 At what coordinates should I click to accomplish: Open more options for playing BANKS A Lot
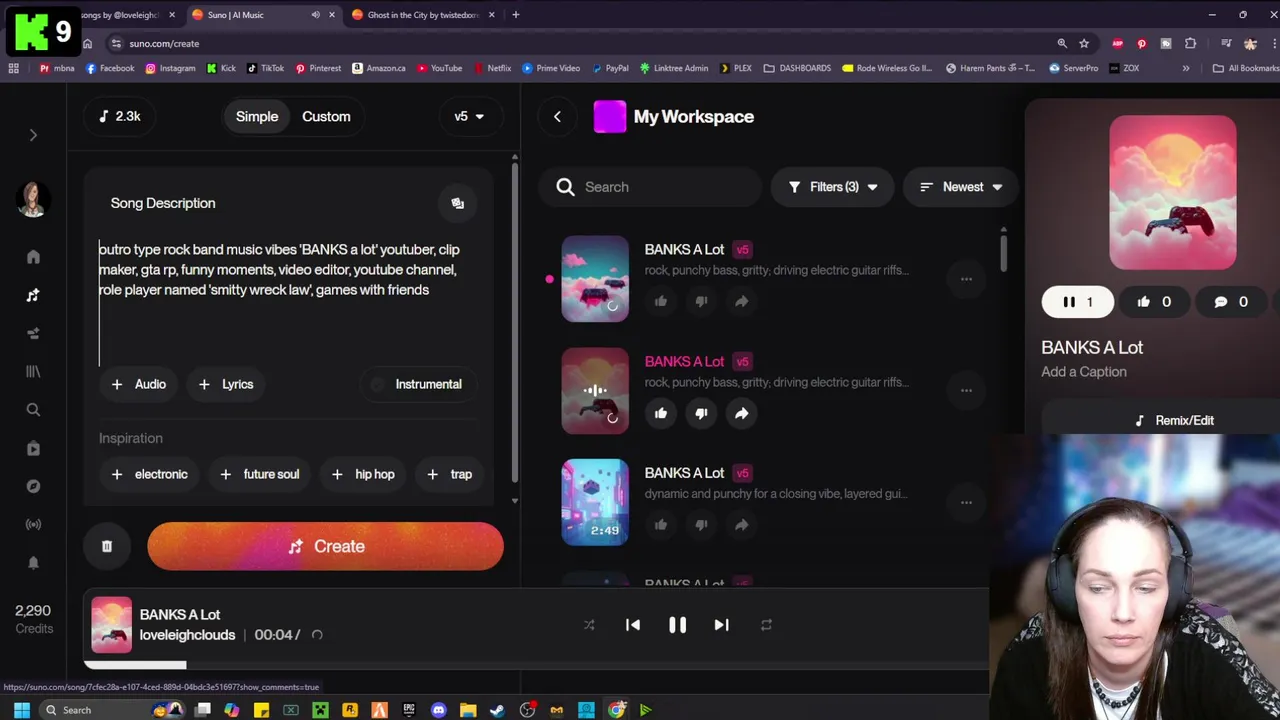966,391
